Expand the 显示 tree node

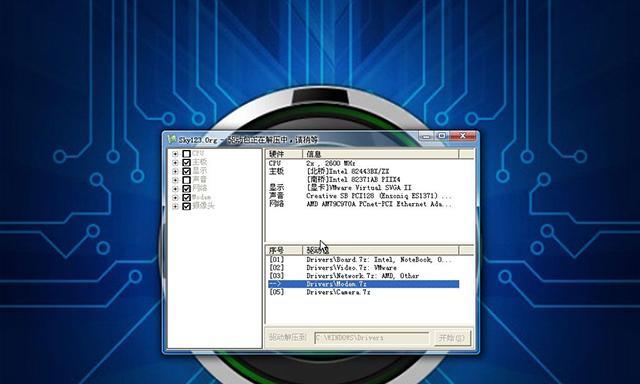[x=175, y=171]
